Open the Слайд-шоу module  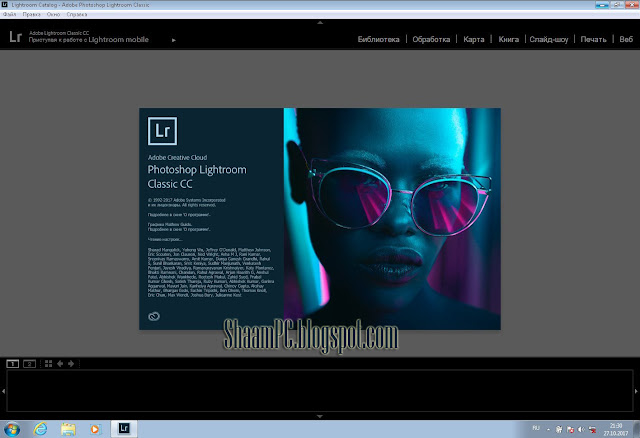coord(549,39)
